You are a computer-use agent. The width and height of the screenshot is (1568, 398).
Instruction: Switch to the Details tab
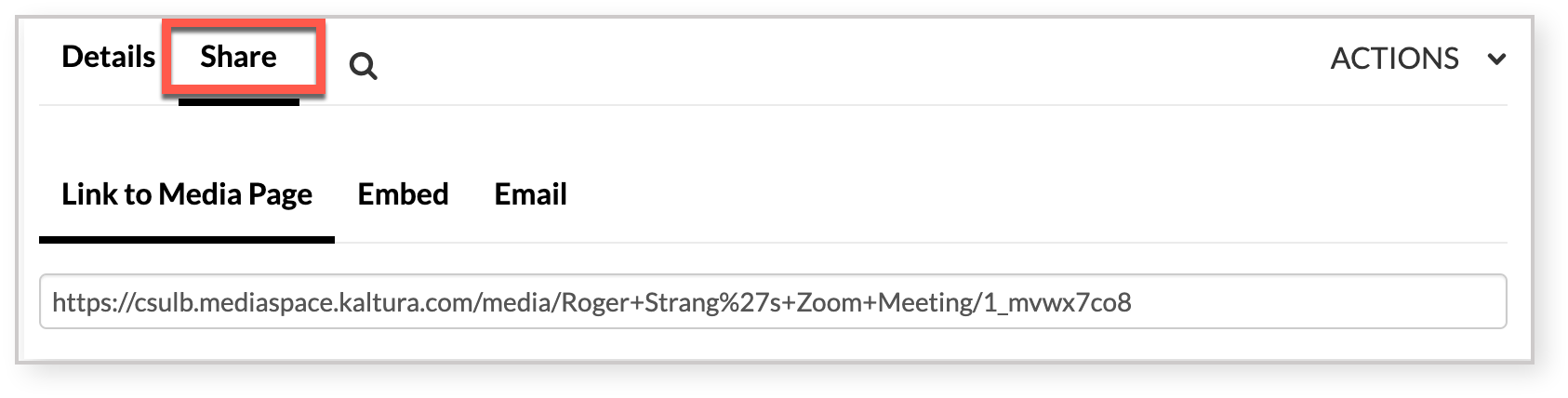(108, 57)
